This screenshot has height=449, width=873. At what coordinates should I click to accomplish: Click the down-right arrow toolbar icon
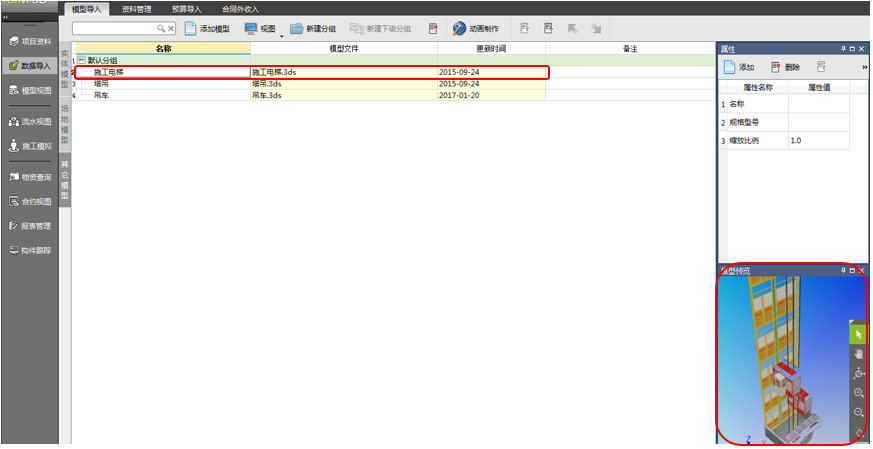596,28
